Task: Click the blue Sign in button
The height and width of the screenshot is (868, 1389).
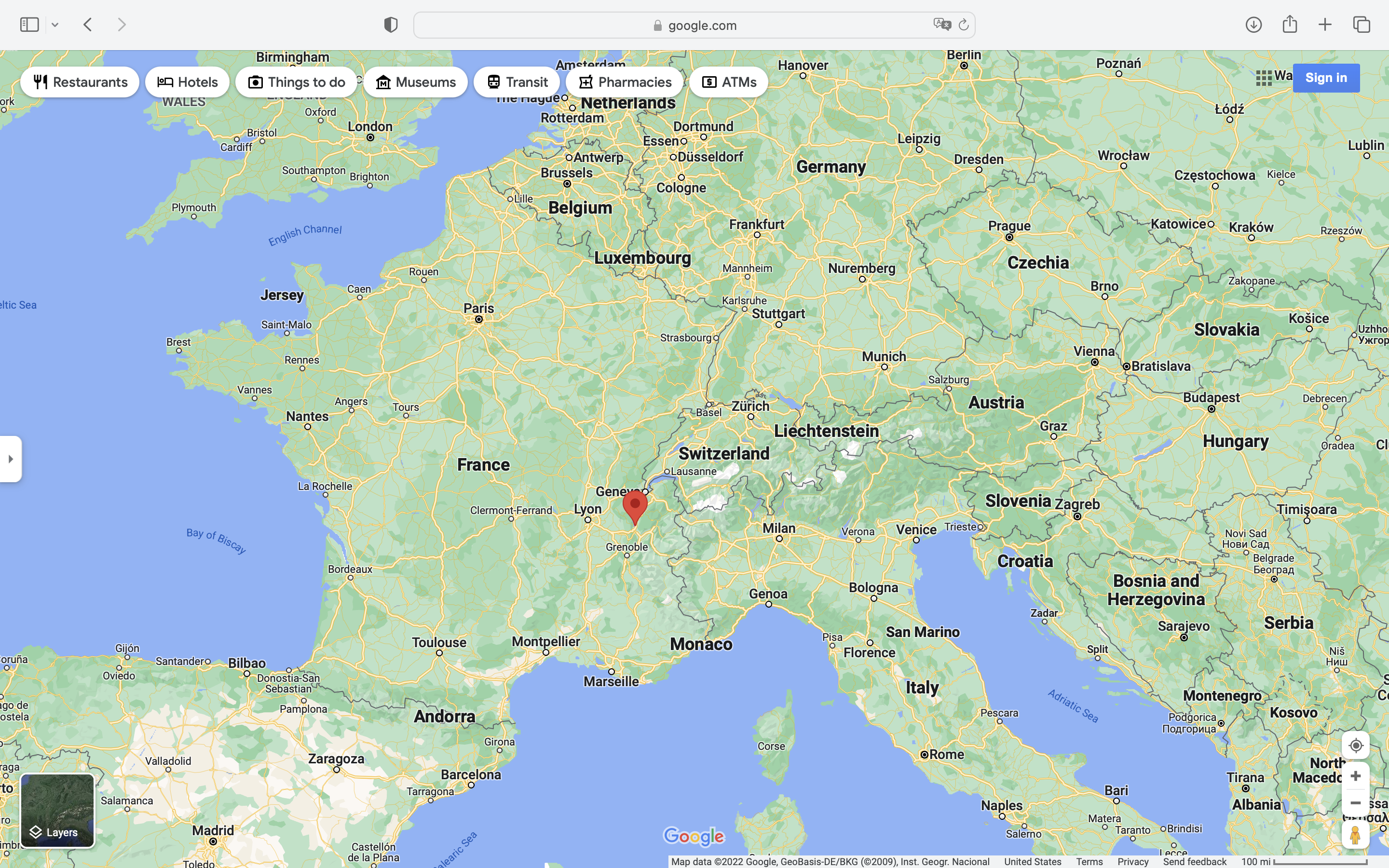Action: click(1325, 78)
